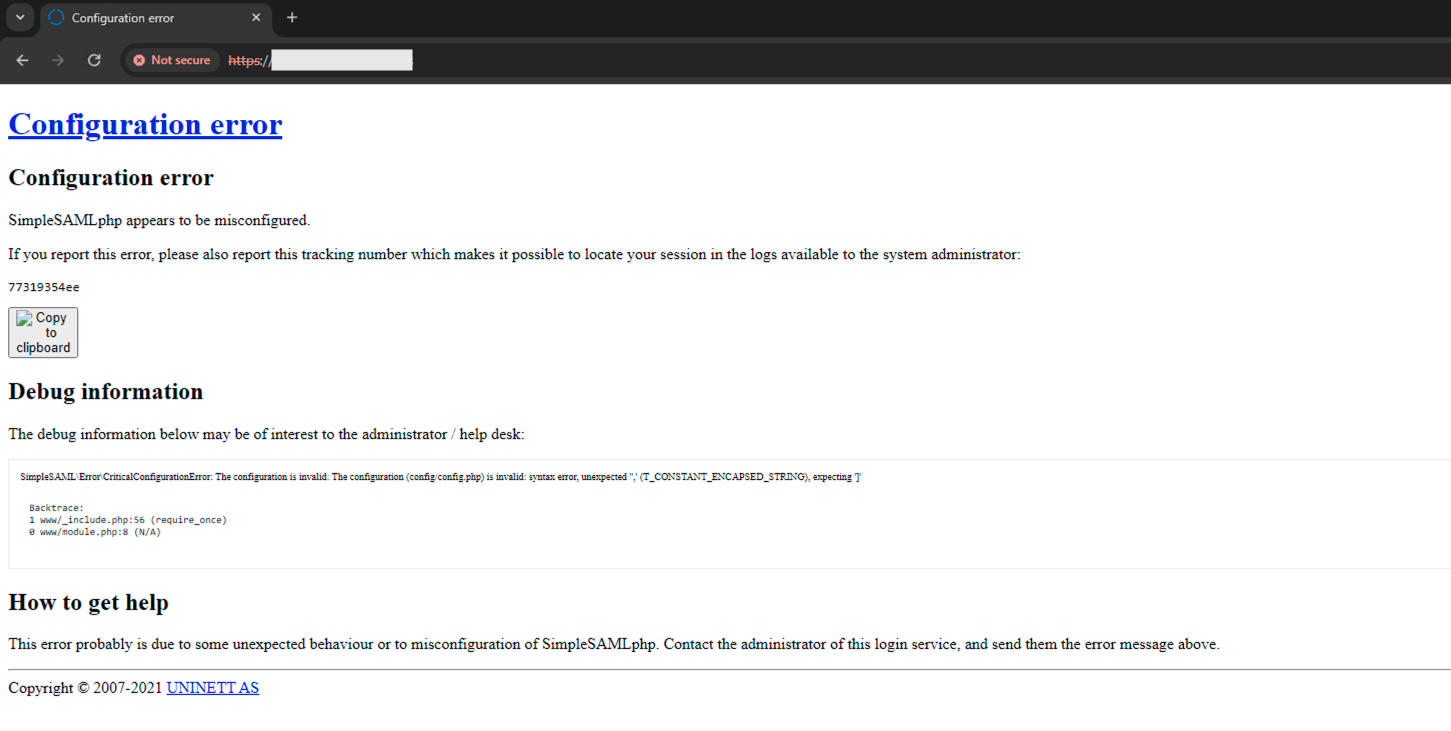1451x731 pixels.
Task: Click the loading favicon on the tab
Action: pyautogui.click(x=56, y=18)
